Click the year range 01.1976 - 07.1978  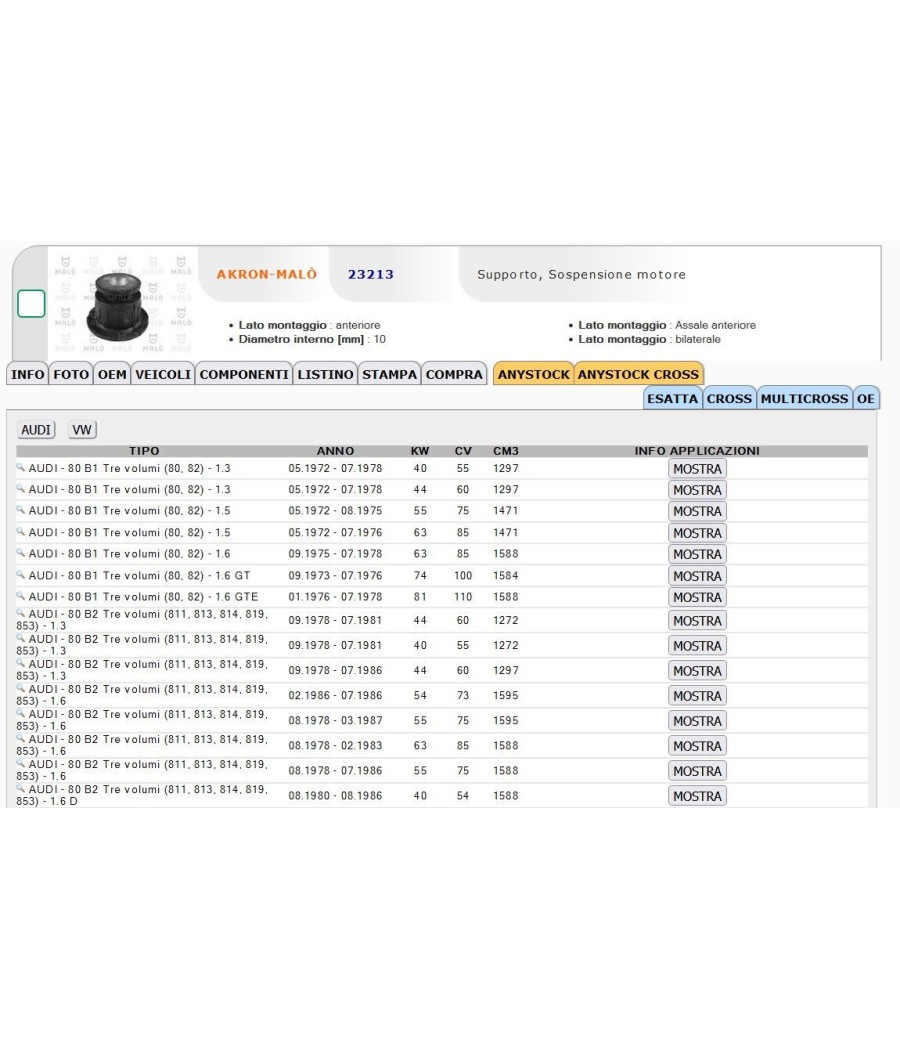335,597
